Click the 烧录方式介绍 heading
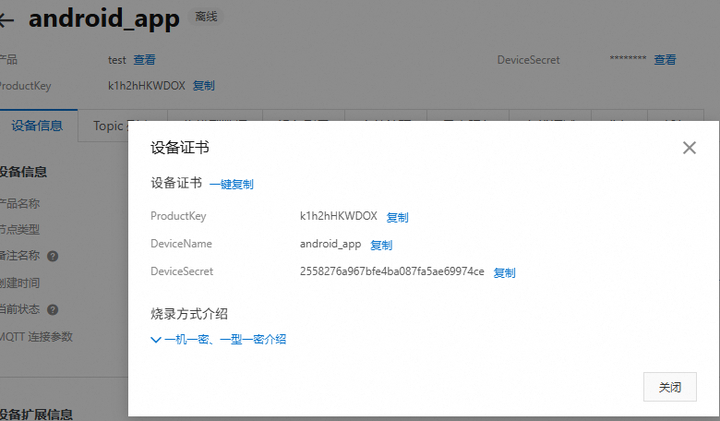The width and height of the screenshot is (720, 421). click(x=189, y=314)
